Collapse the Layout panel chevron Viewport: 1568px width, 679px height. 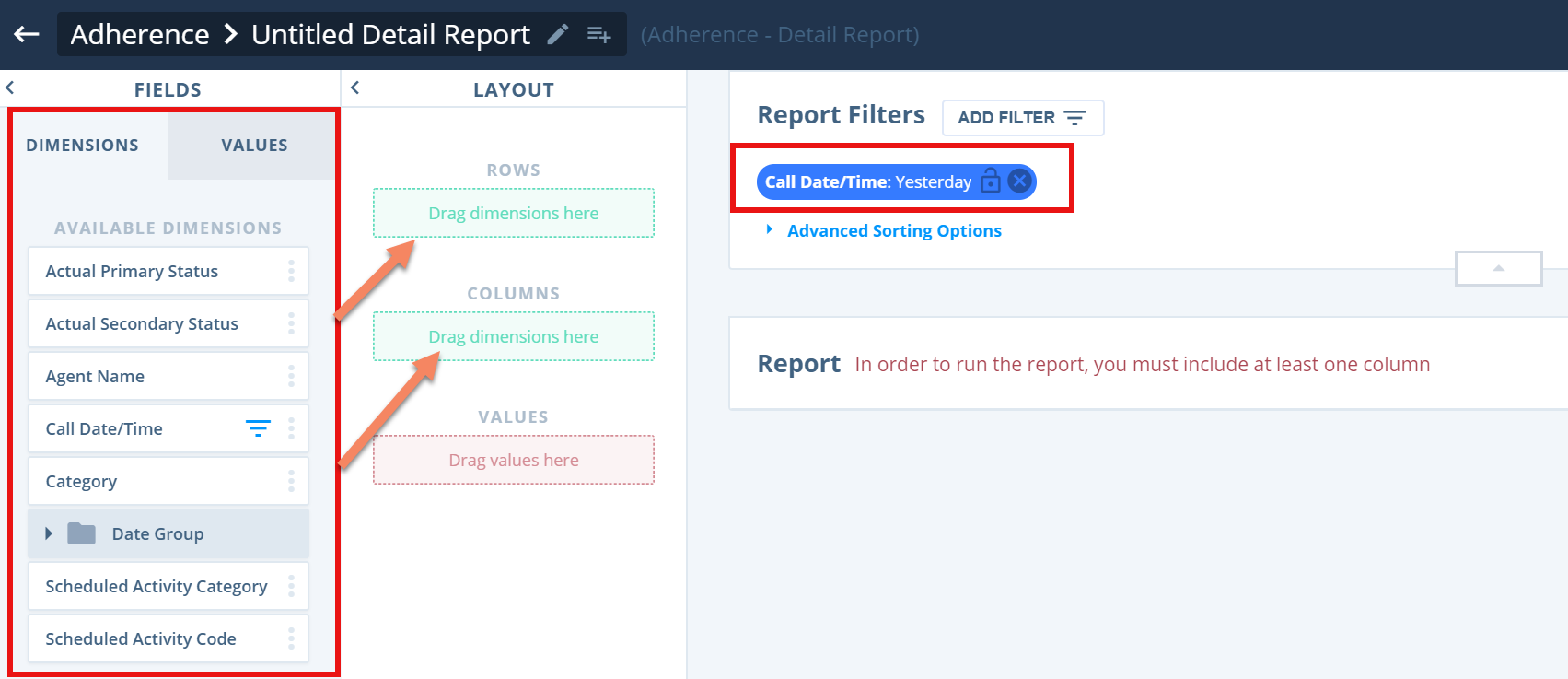click(x=354, y=88)
